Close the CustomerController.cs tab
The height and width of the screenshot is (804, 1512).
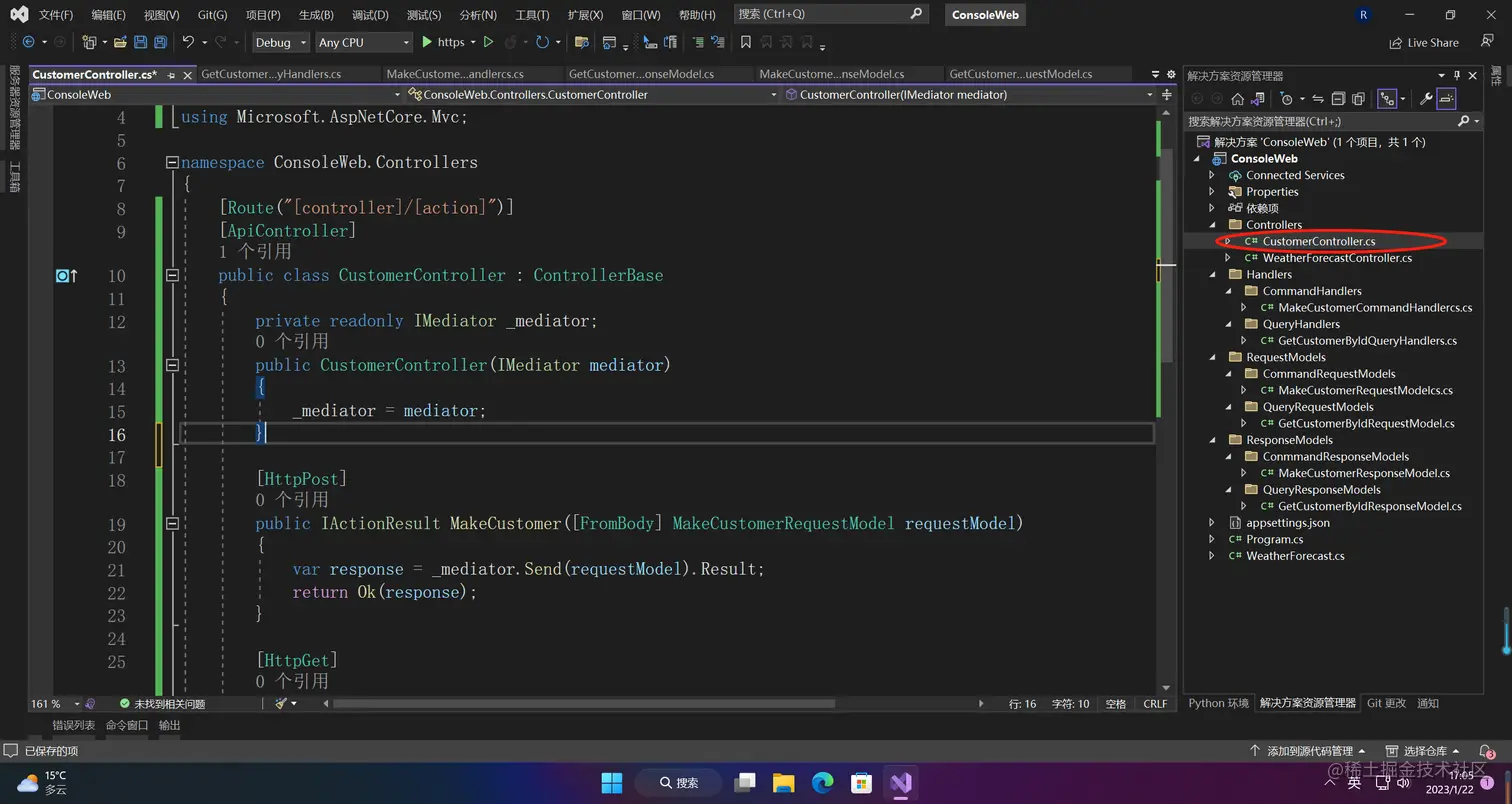click(x=186, y=75)
